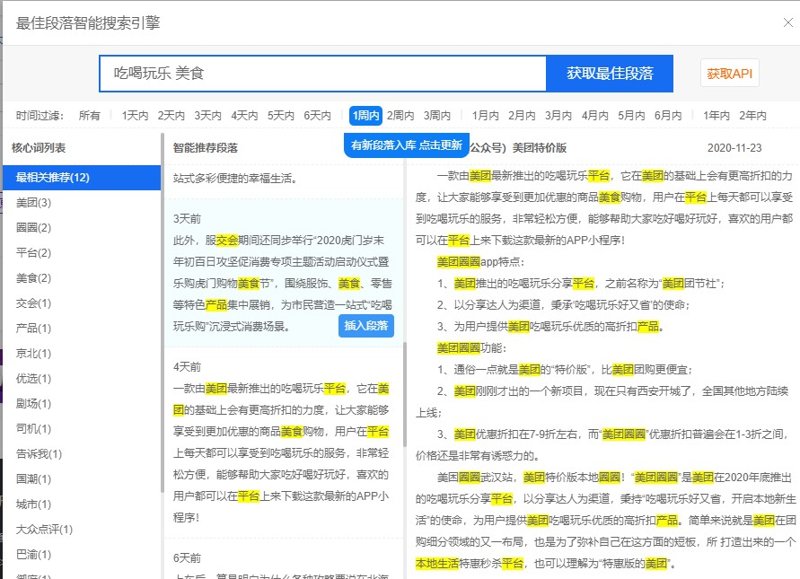Select time filter 2月内
This screenshot has height=579, width=800.
[521, 115]
